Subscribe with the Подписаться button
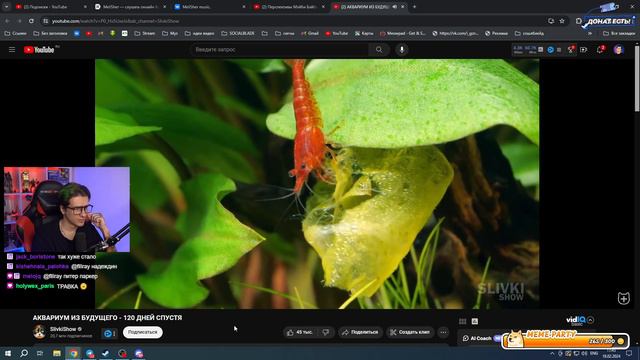Screen dimensions: 640x360 (142, 332)
